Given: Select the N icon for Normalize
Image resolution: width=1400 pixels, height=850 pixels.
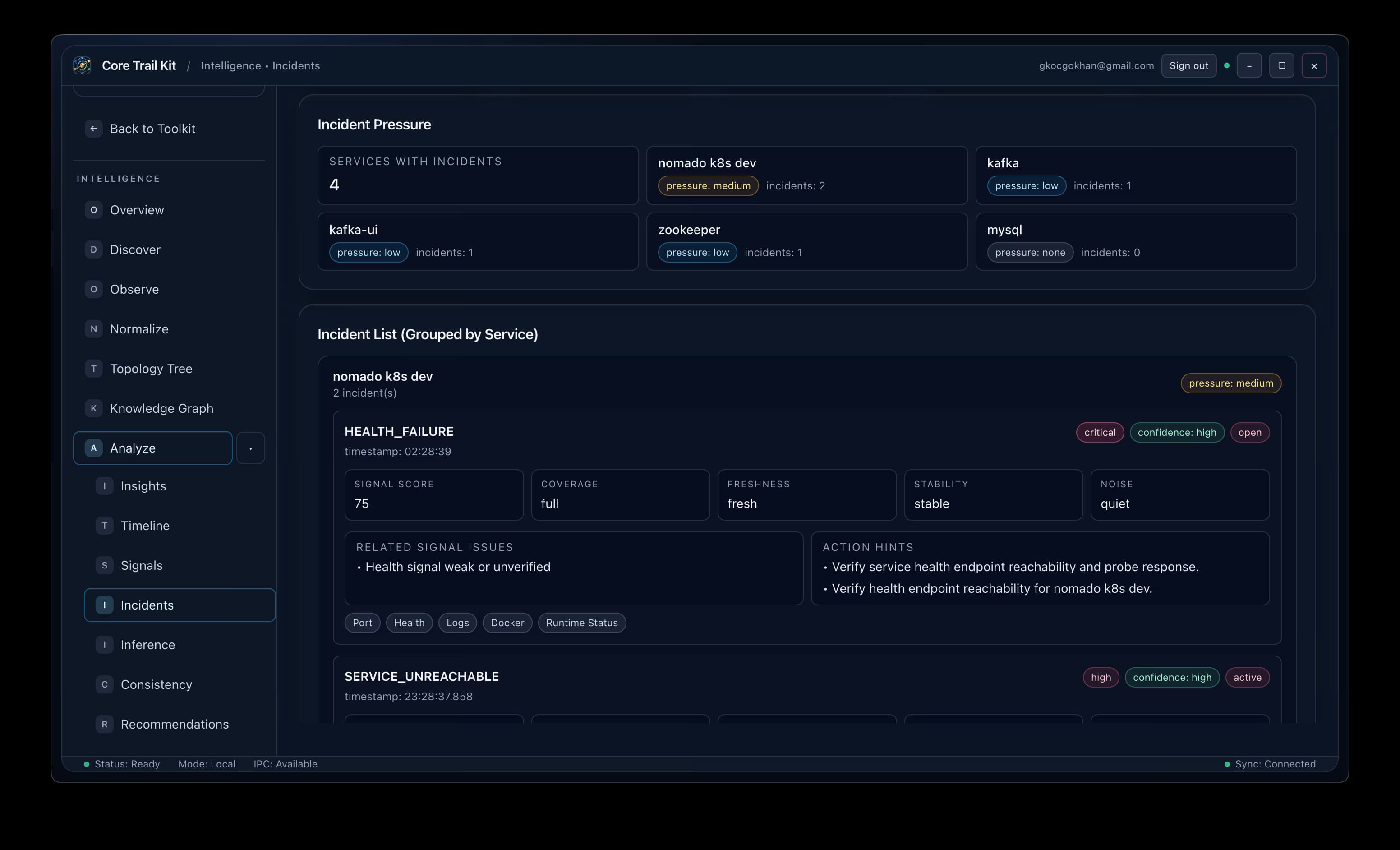Looking at the screenshot, I should pos(94,329).
